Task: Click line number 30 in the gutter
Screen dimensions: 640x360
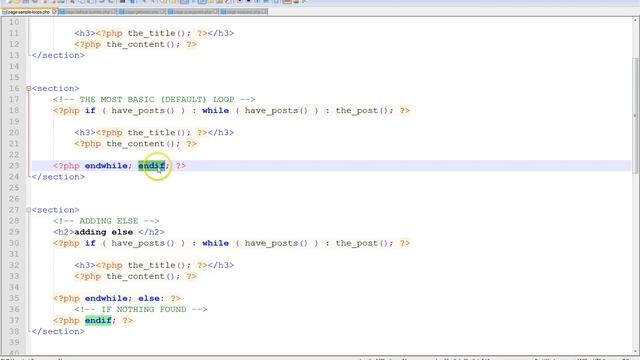Action: (14, 243)
